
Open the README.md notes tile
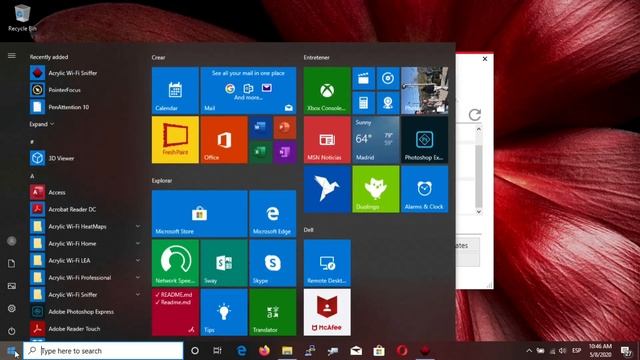pyautogui.click(x=175, y=312)
